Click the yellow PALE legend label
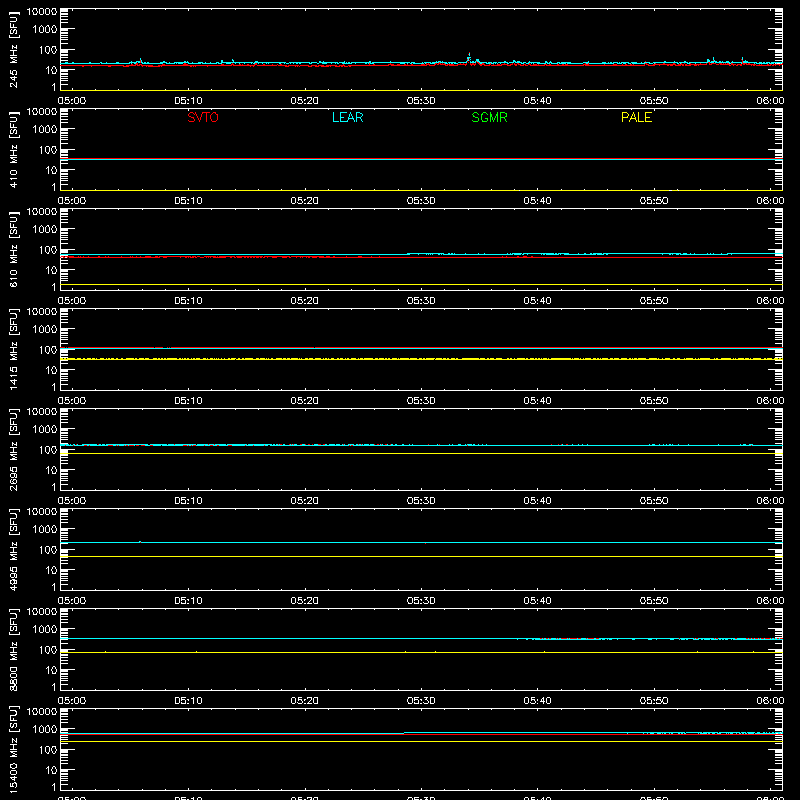The height and width of the screenshot is (800, 800). pyautogui.click(x=636, y=117)
